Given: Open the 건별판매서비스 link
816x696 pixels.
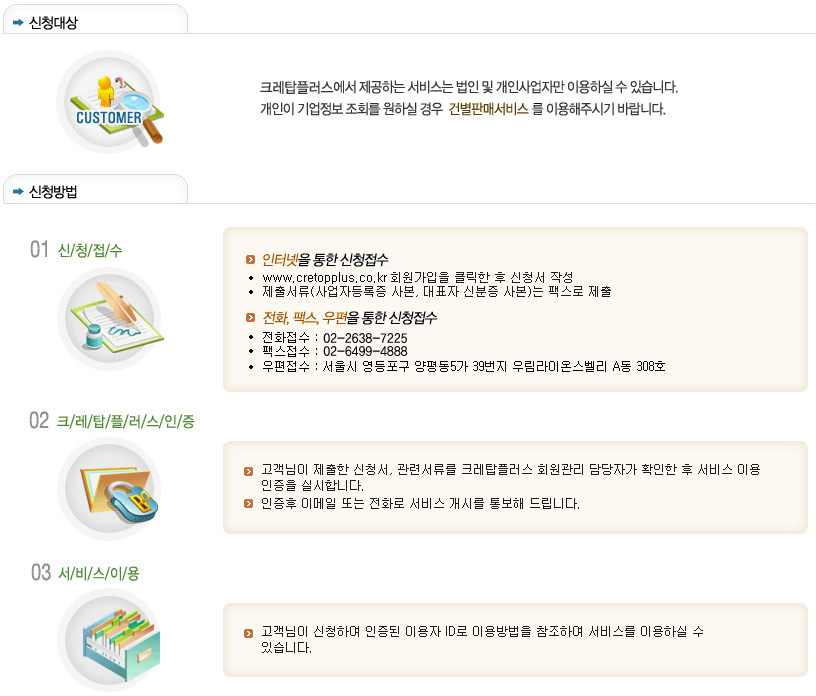Looking at the screenshot, I should tap(488, 109).
